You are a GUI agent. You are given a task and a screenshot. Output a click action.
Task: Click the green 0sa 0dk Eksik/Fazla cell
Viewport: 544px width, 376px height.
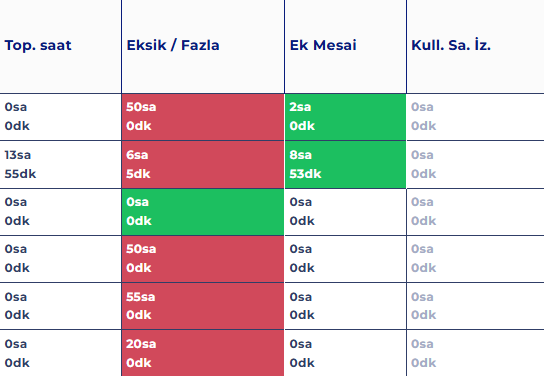pos(203,212)
